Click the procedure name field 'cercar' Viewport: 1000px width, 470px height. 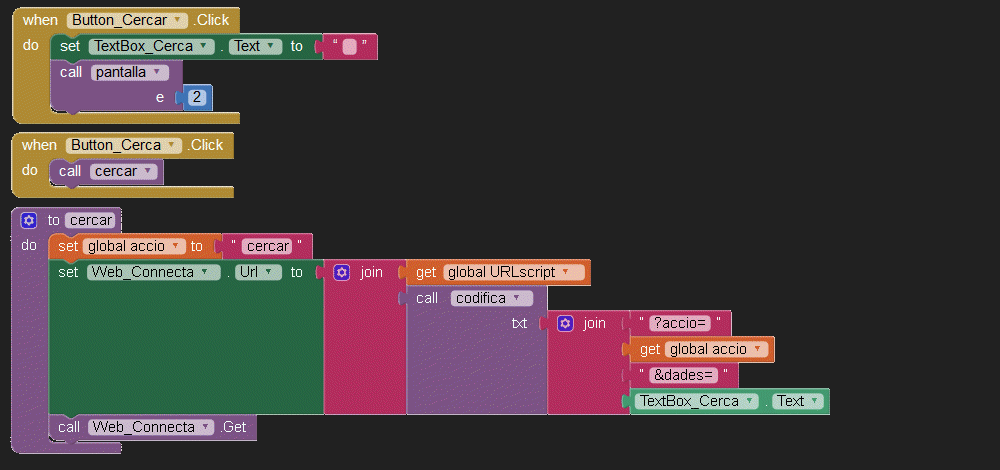pyautogui.click(x=91, y=220)
